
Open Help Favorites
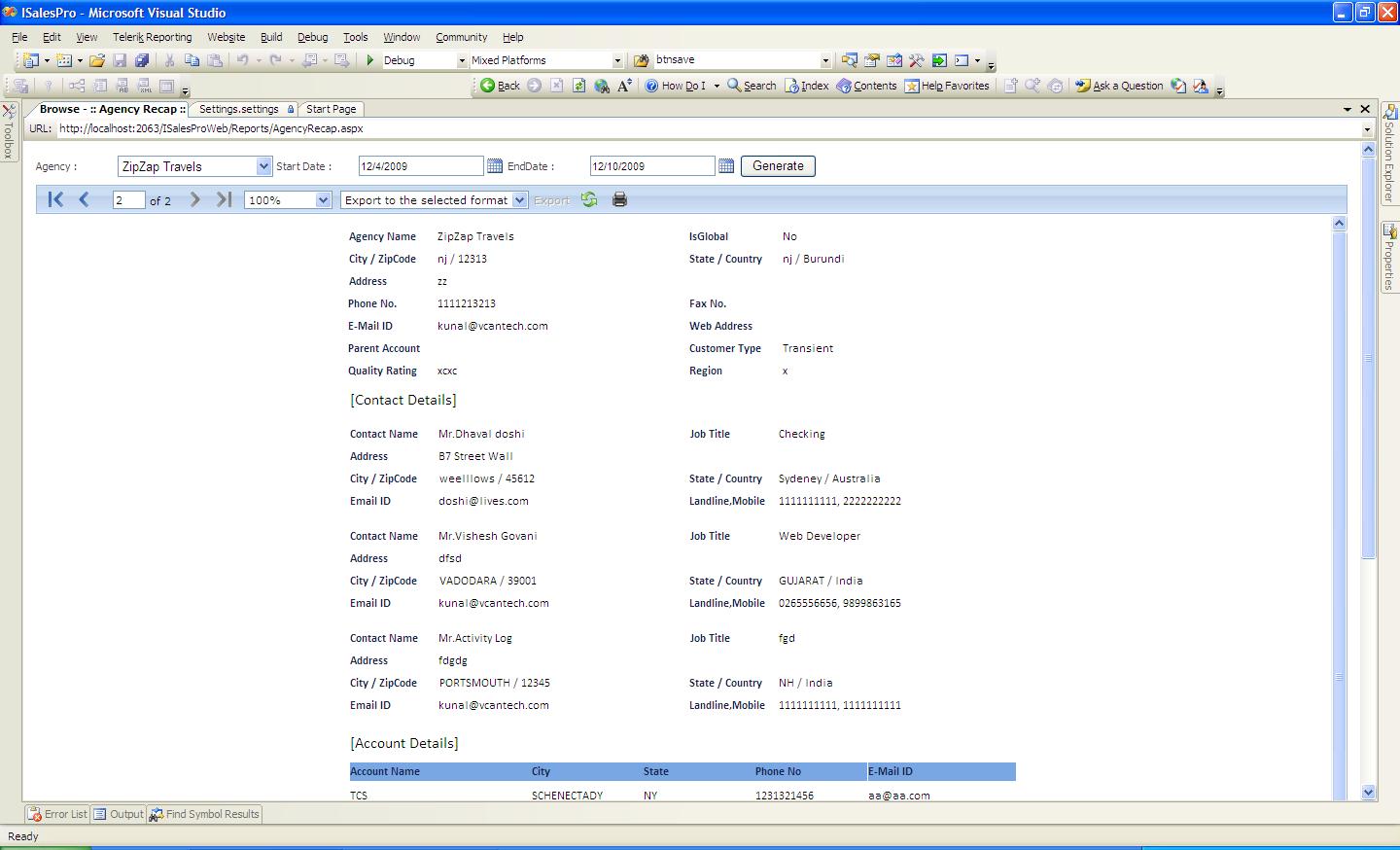[x=947, y=86]
